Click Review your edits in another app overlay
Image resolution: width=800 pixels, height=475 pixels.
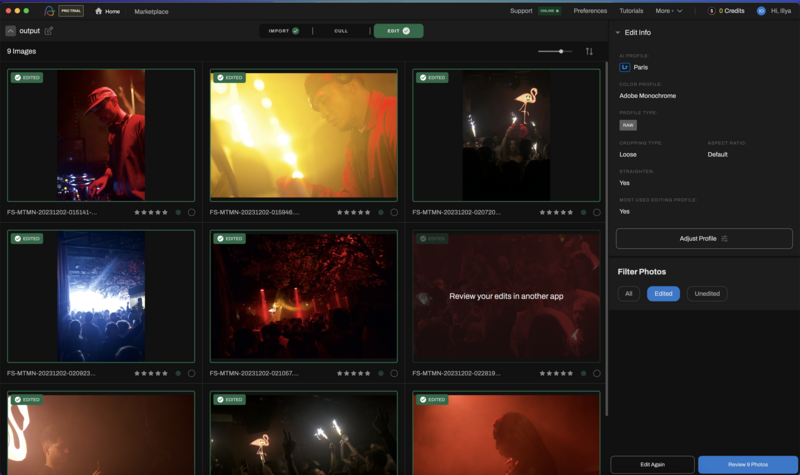pyautogui.click(x=506, y=296)
